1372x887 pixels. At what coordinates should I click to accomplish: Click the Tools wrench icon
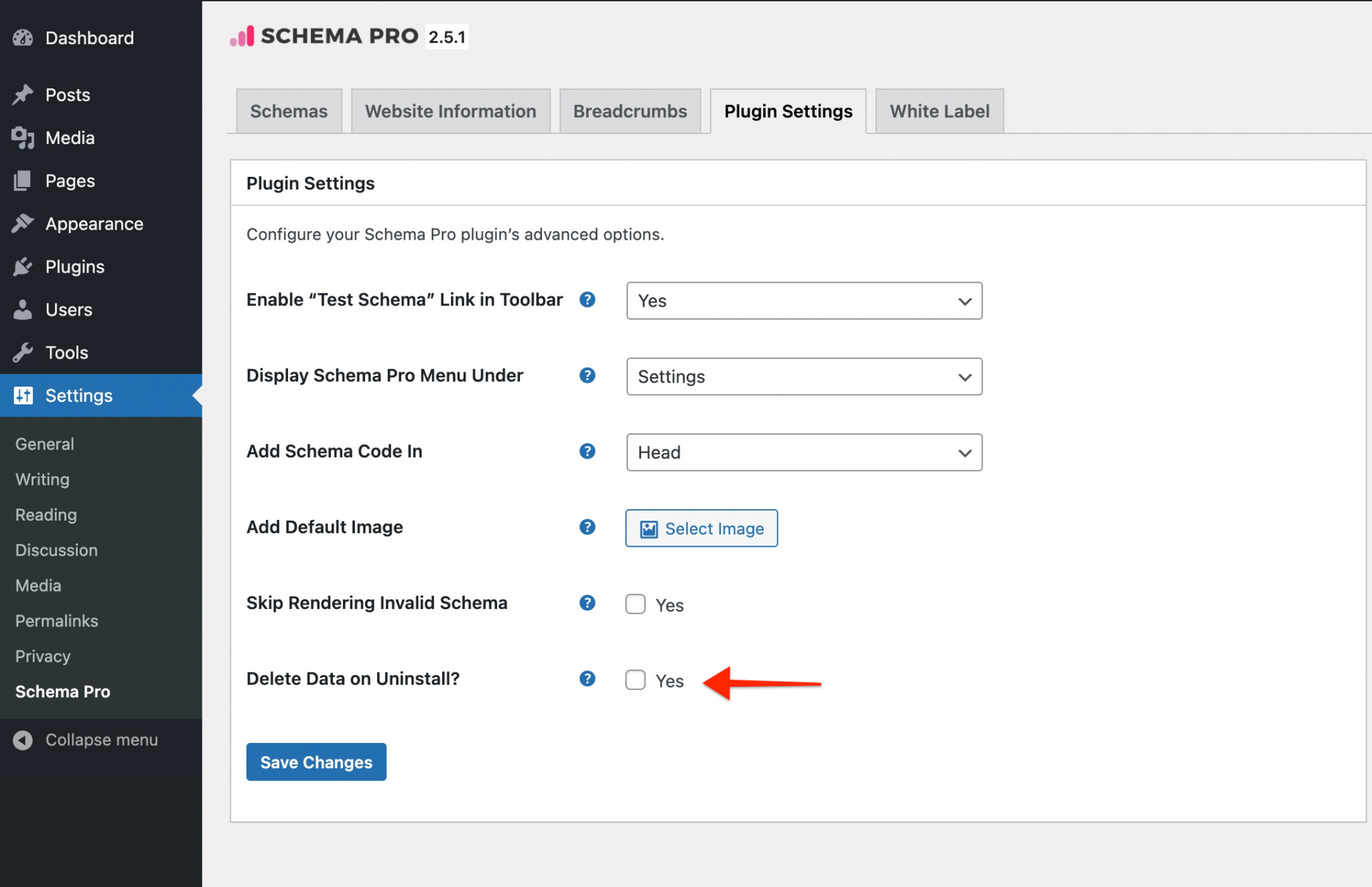point(22,352)
